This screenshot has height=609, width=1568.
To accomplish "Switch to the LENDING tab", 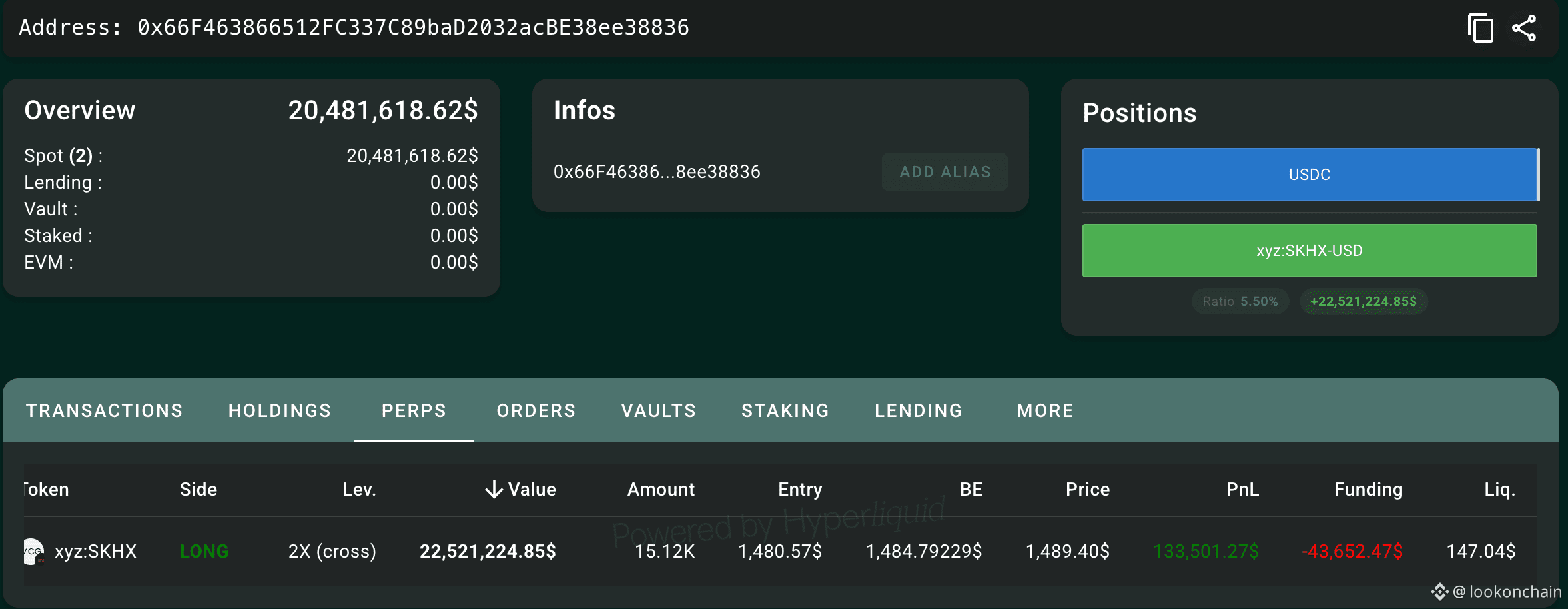I will click(x=919, y=410).
